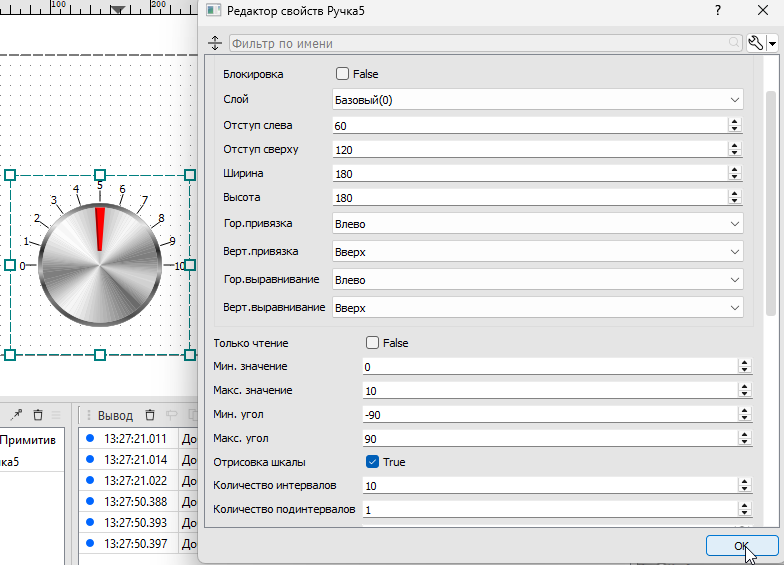Open the wrench button dropdown arrow
Image resolution: width=784 pixels, height=565 pixels.
[772, 45]
